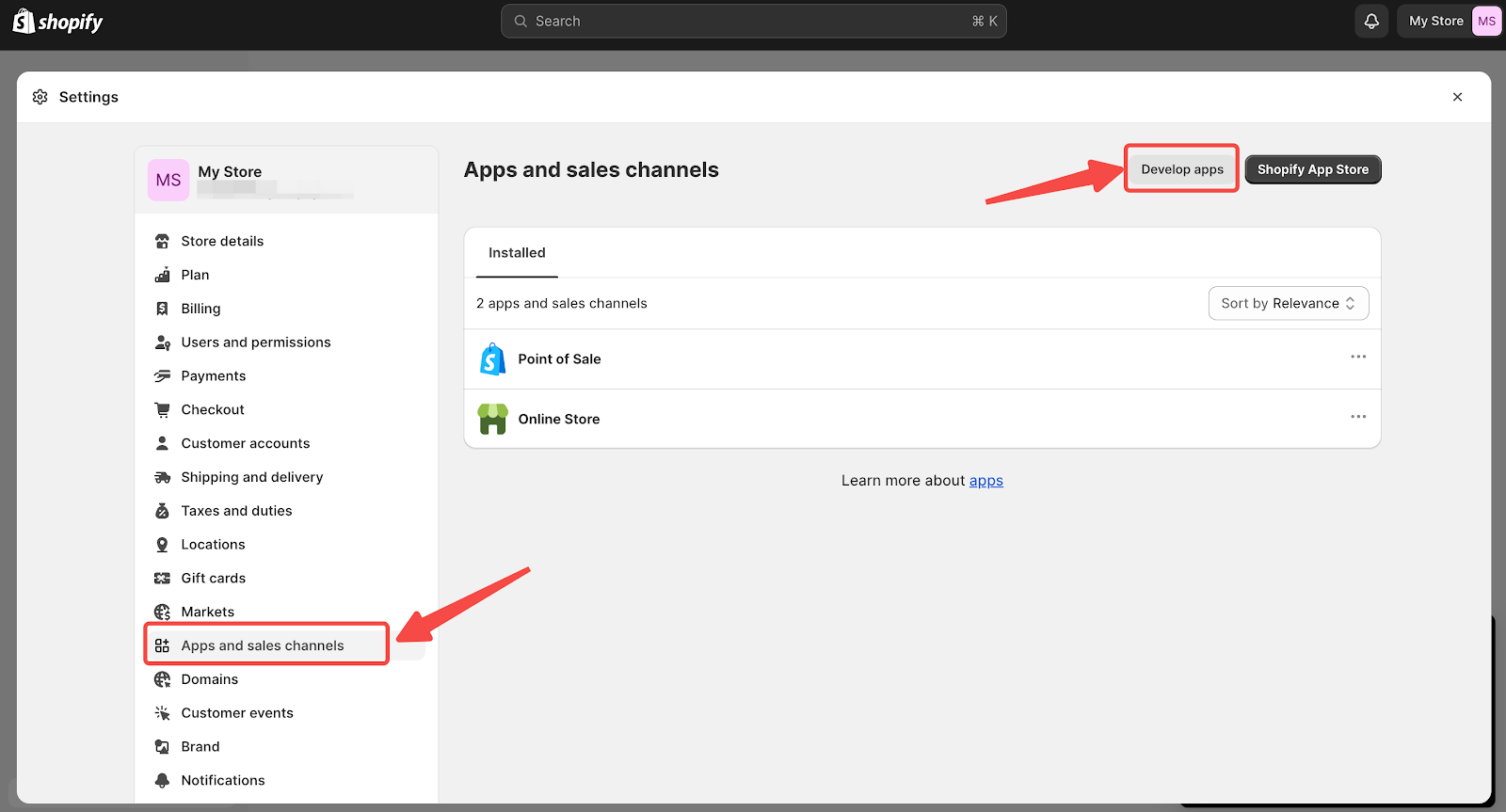Viewport: 1506px width, 812px height.
Task: Click the top Search field
Action: (x=754, y=21)
